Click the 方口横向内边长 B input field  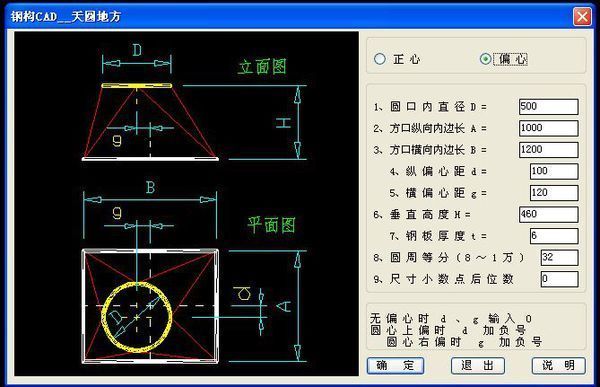549,150
